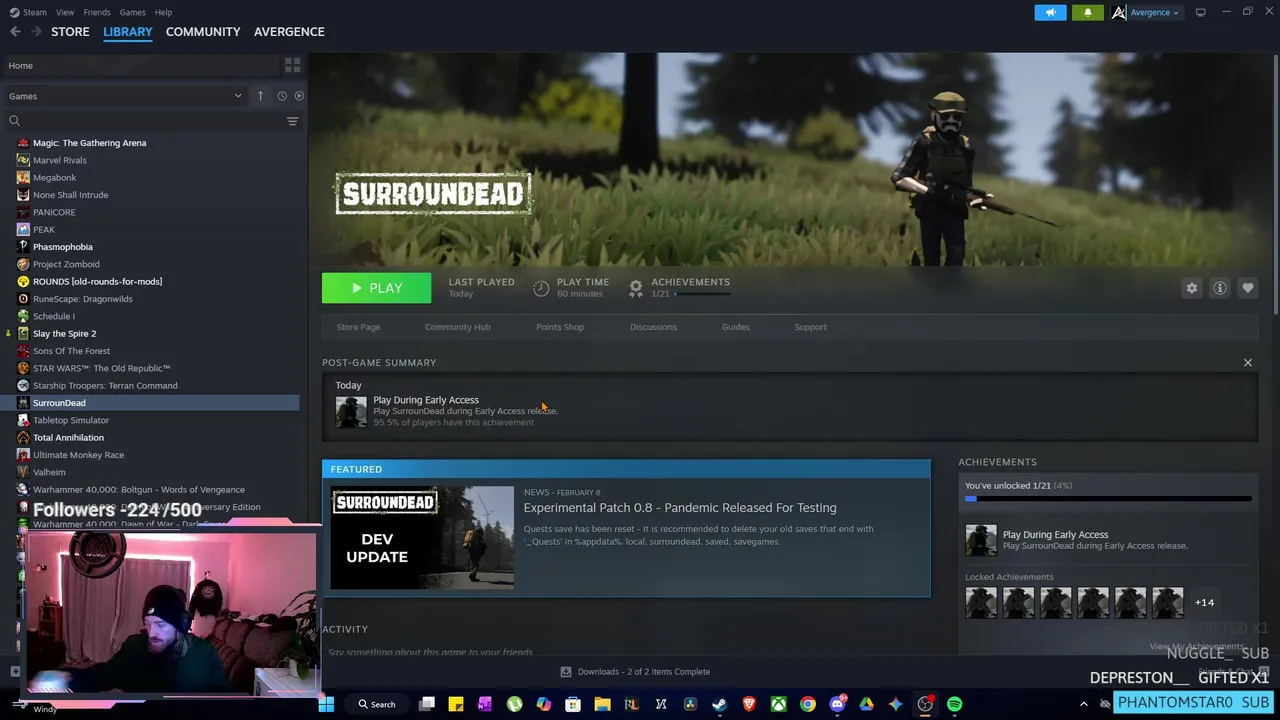
Task: Open Downloads status at bottom bar
Action: pos(635,672)
